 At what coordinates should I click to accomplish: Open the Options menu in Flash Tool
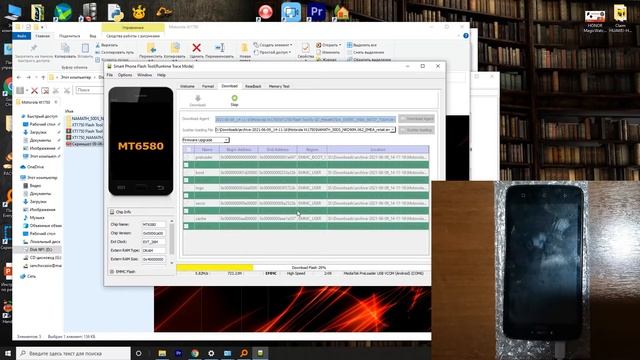(125, 75)
